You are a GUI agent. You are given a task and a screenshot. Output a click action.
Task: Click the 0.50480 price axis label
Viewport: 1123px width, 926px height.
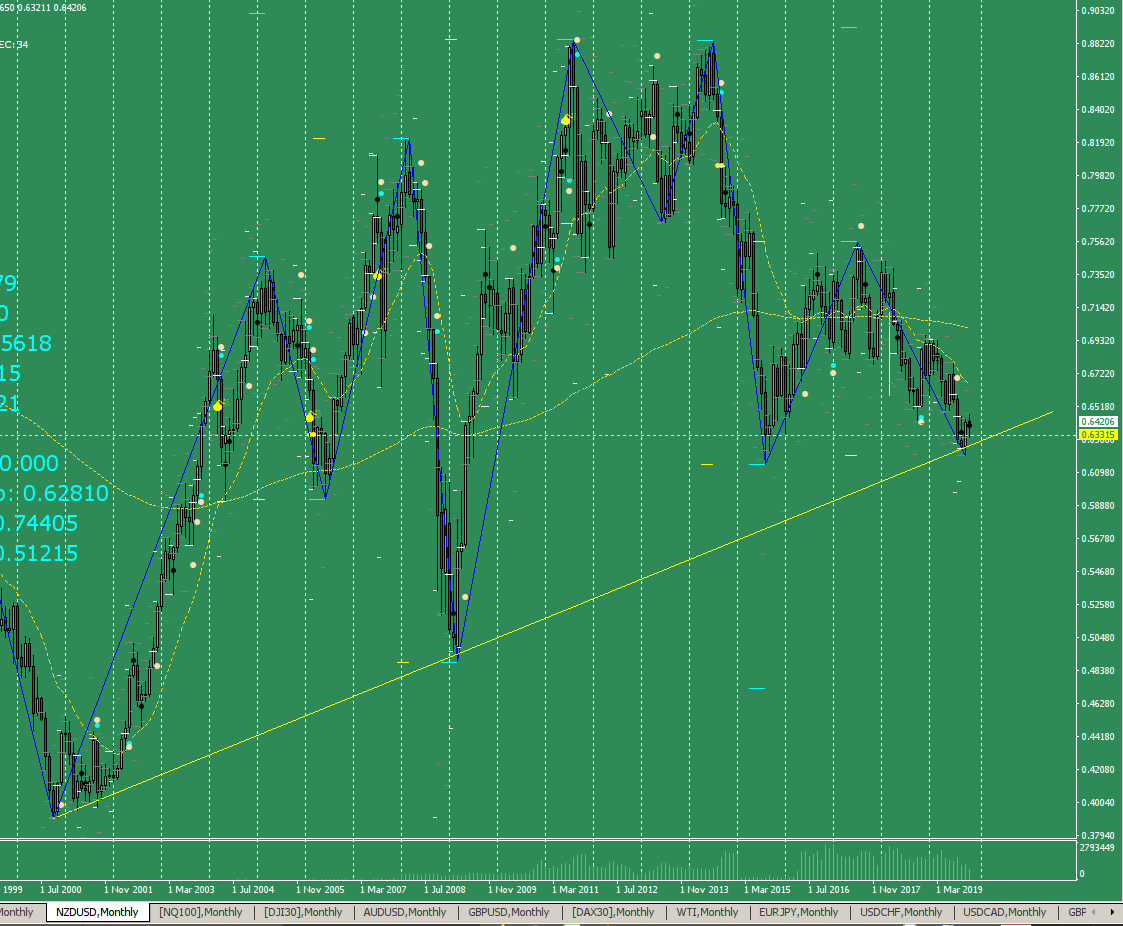coord(1098,637)
